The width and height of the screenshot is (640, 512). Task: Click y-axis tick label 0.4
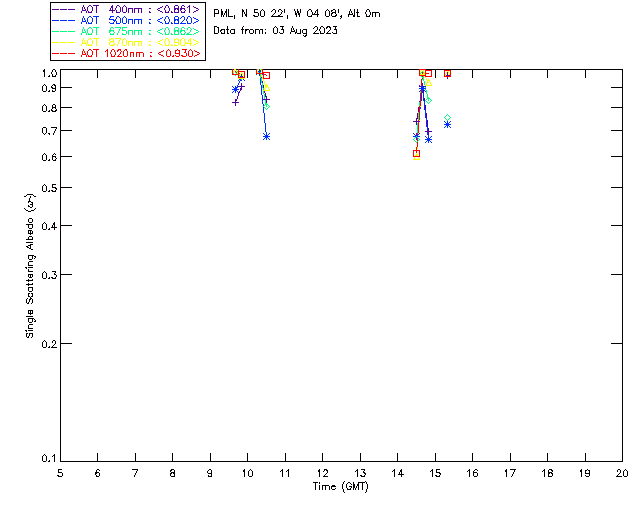tap(49, 226)
